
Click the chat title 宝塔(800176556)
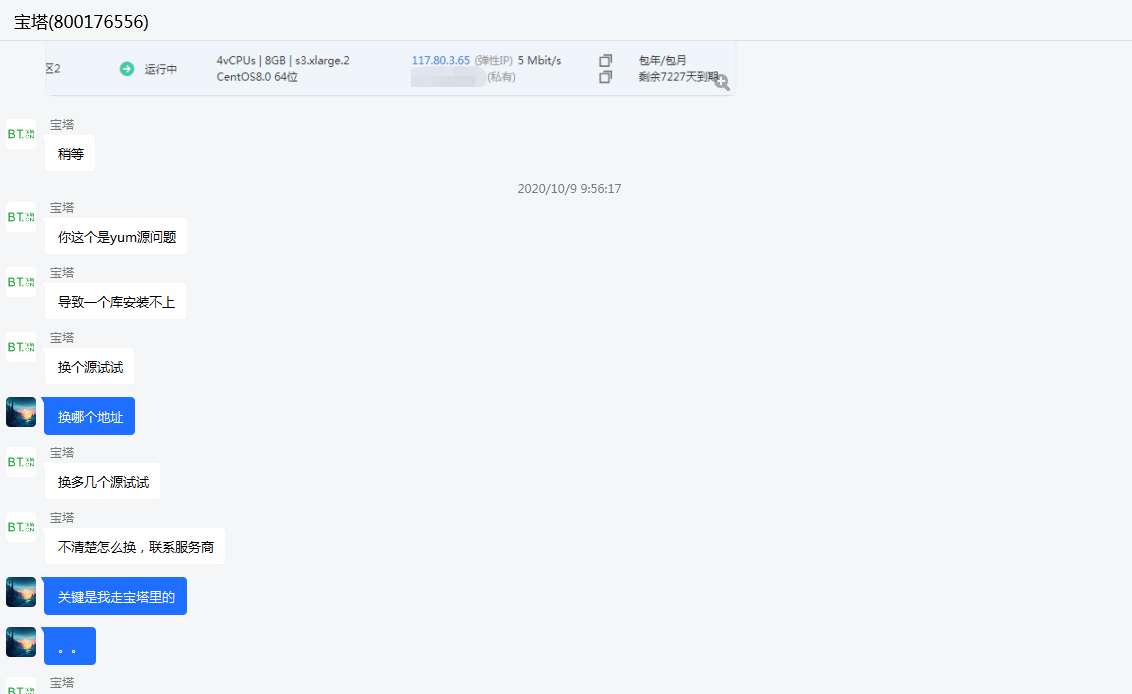pyautogui.click(x=81, y=22)
